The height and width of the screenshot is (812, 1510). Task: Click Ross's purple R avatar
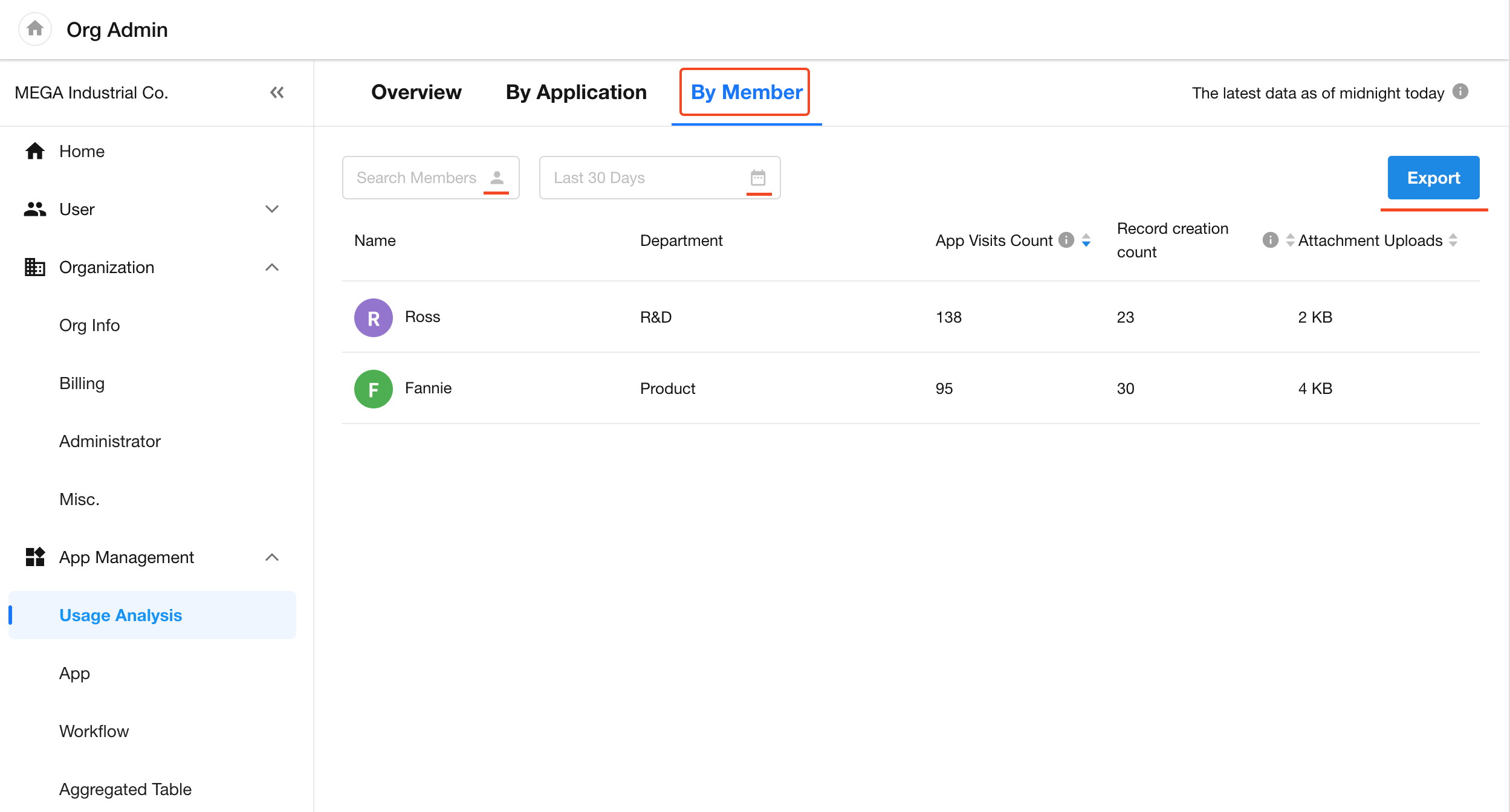(x=373, y=317)
